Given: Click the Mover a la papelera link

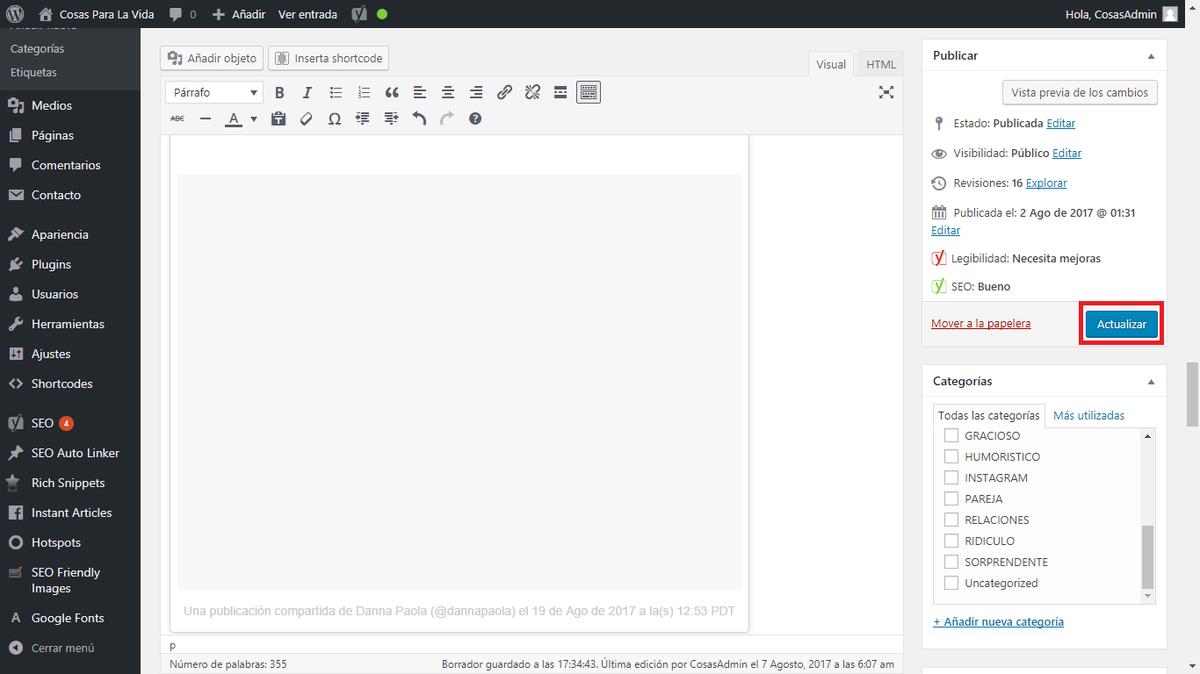Looking at the screenshot, I should pyautogui.click(x=980, y=323).
